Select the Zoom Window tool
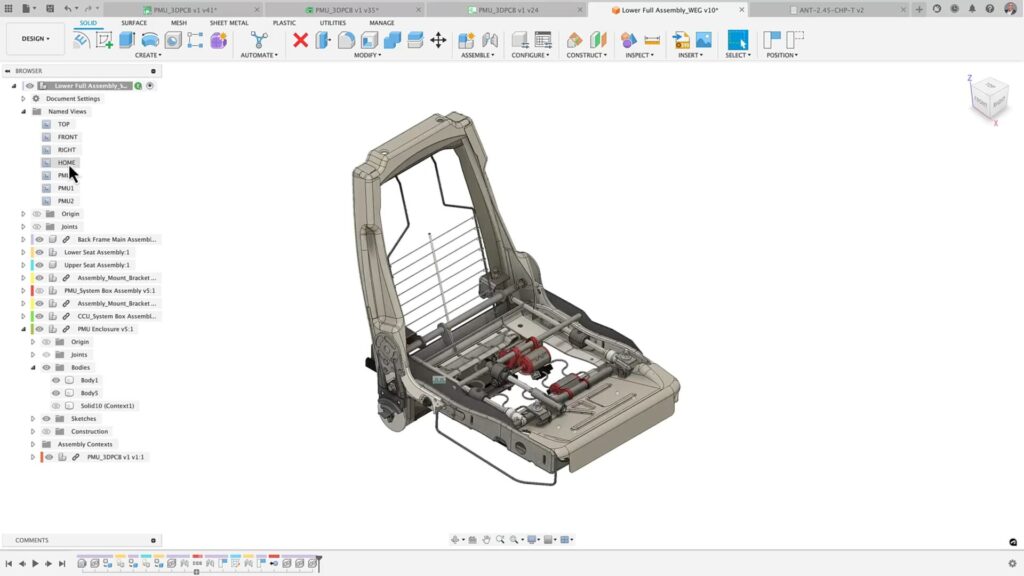 point(502,538)
